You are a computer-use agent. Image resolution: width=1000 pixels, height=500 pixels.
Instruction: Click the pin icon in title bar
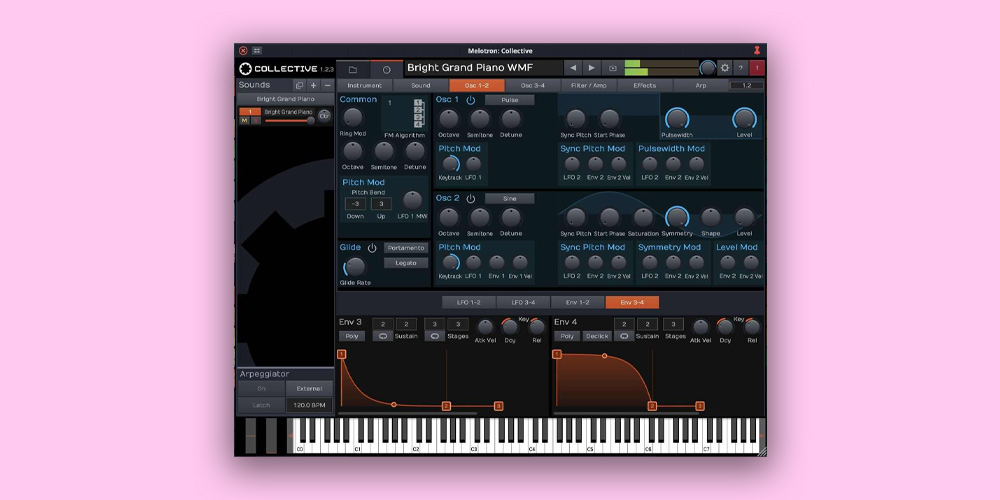(x=758, y=50)
